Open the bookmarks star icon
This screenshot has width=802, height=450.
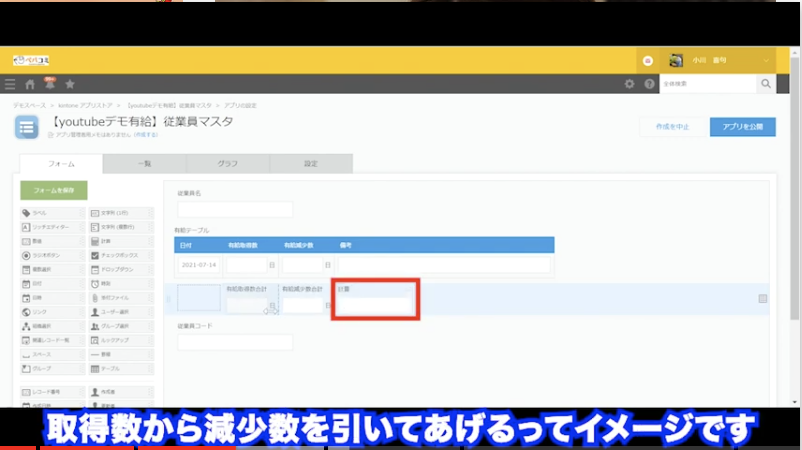pyautogui.click(x=69, y=84)
